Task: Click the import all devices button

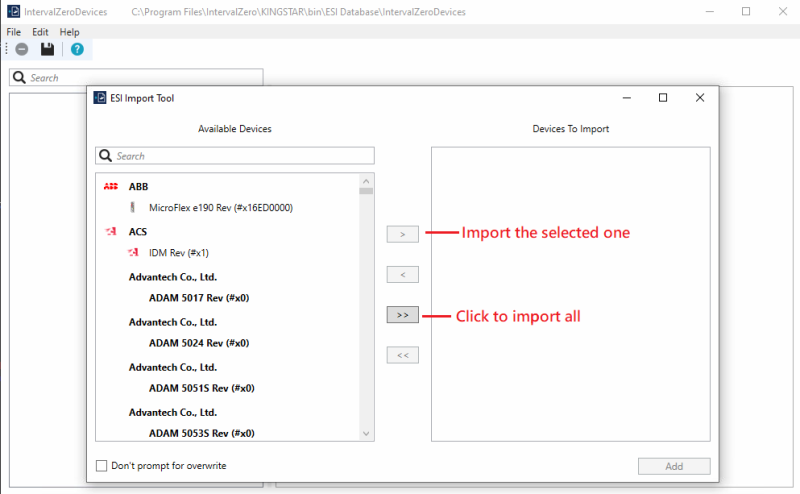Action: pos(402,314)
